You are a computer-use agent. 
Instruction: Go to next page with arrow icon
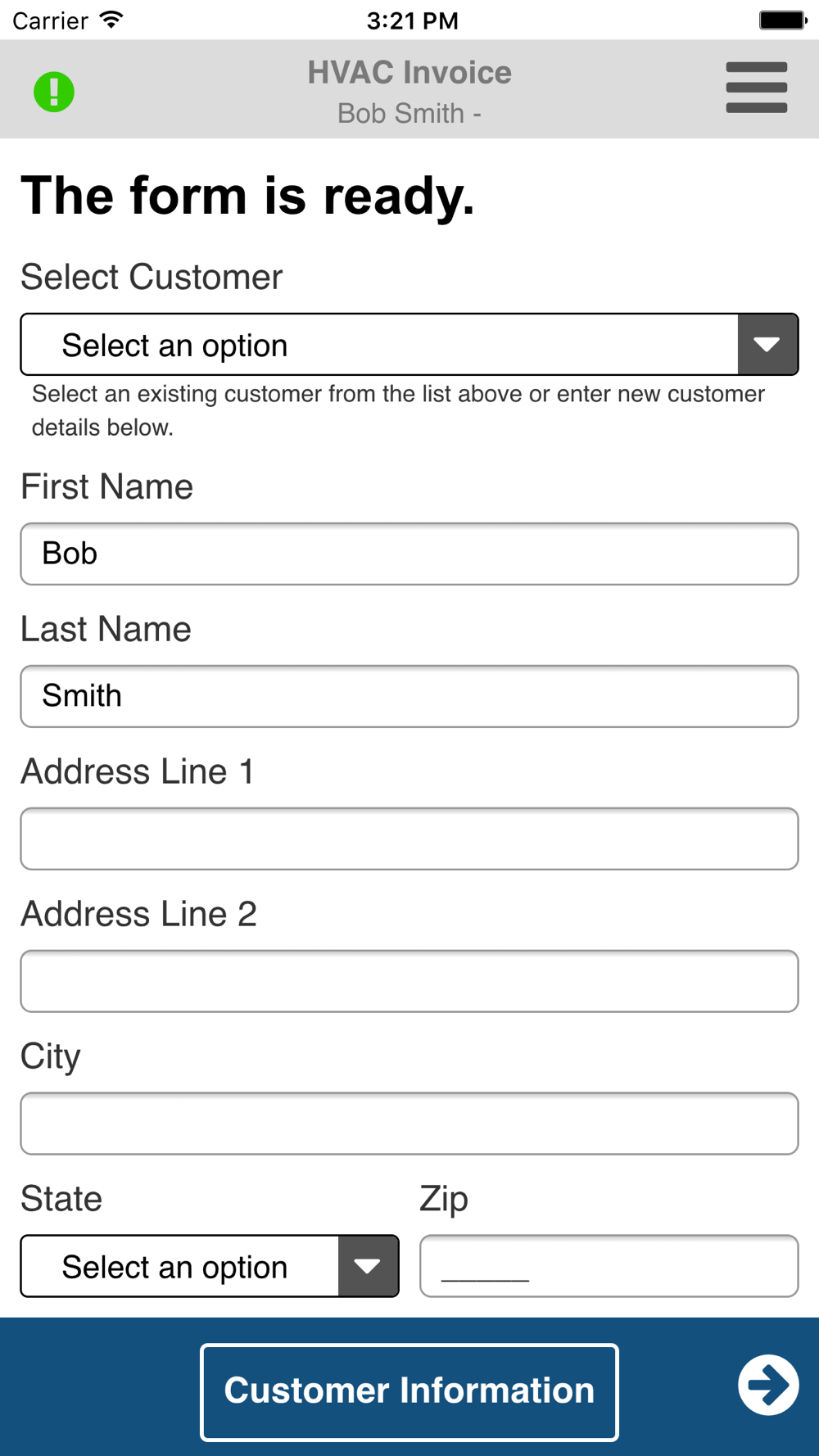pos(767,1385)
